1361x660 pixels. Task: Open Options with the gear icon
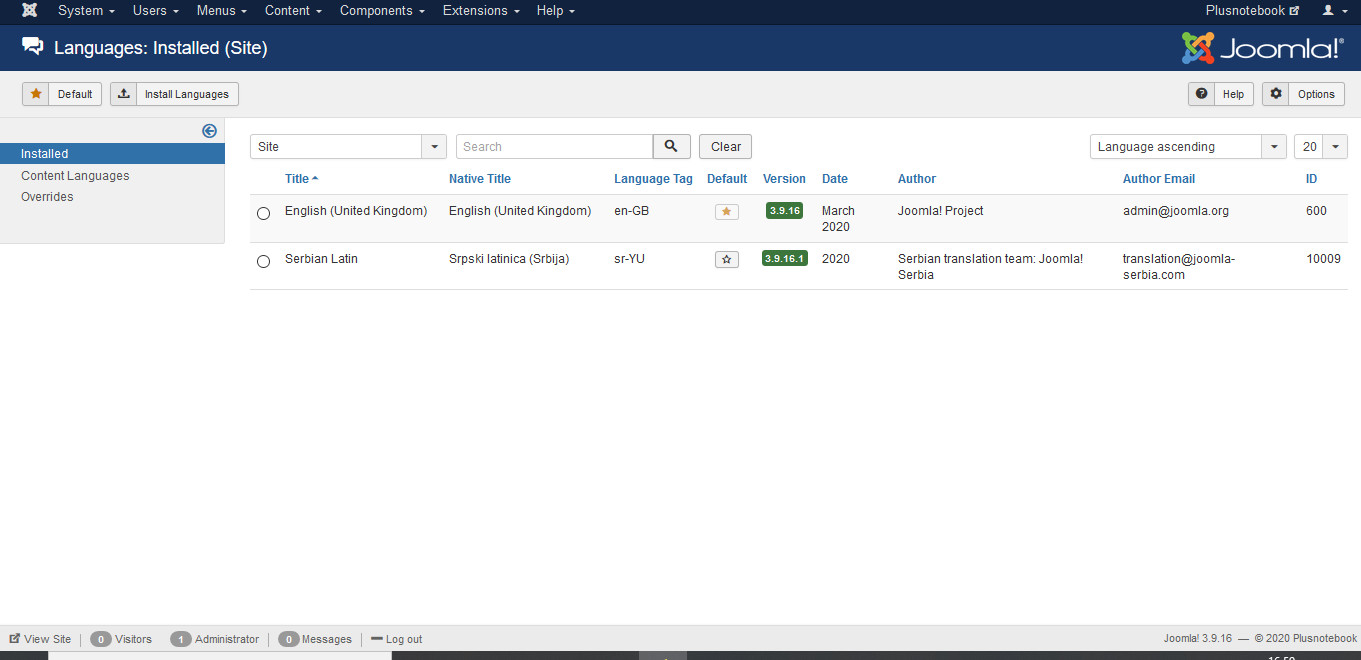click(1302, 94)
